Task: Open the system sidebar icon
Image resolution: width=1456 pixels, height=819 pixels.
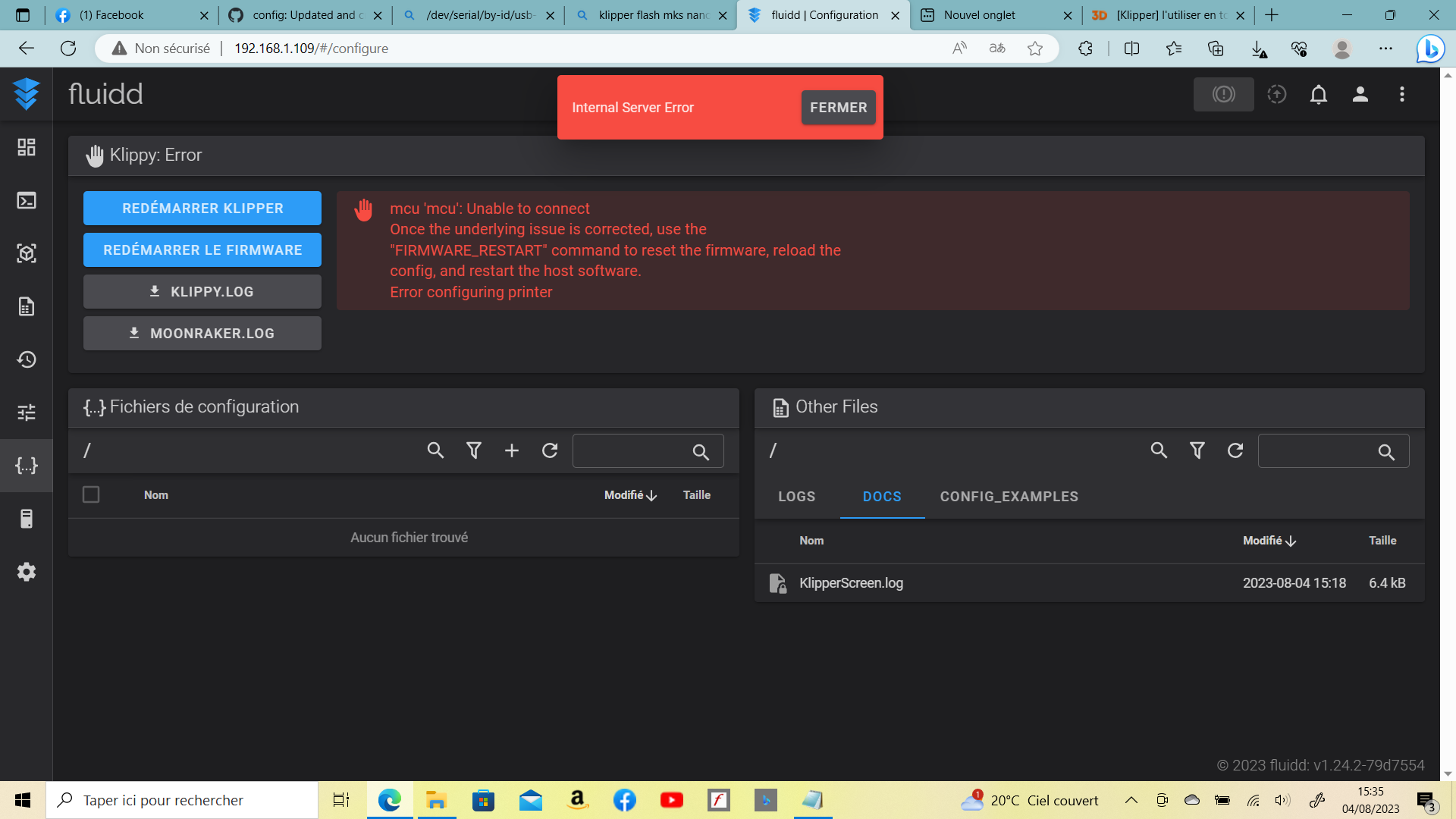Action: tap(27, 519)
